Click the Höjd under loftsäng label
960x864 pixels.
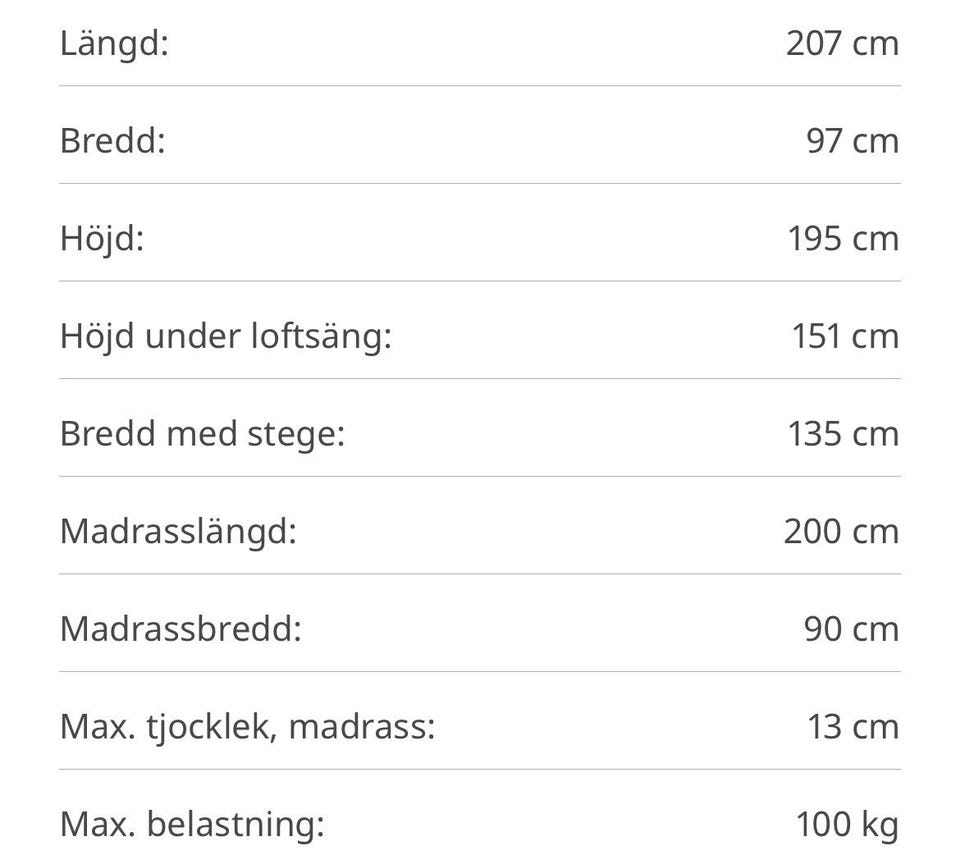[225, 336]
